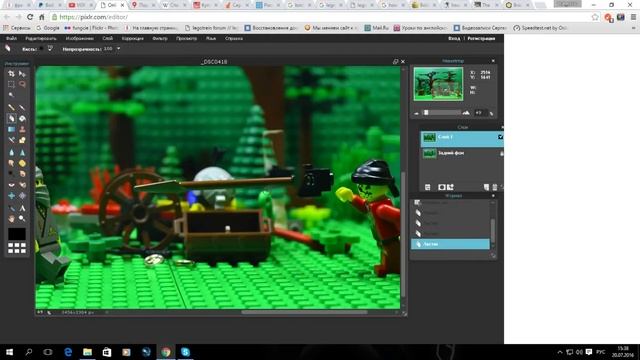Click the Navigator preview thumbnail
Image resolution: width=640 pixels, height=360 pixels.
pyautogui.click(x=438, y=84)
